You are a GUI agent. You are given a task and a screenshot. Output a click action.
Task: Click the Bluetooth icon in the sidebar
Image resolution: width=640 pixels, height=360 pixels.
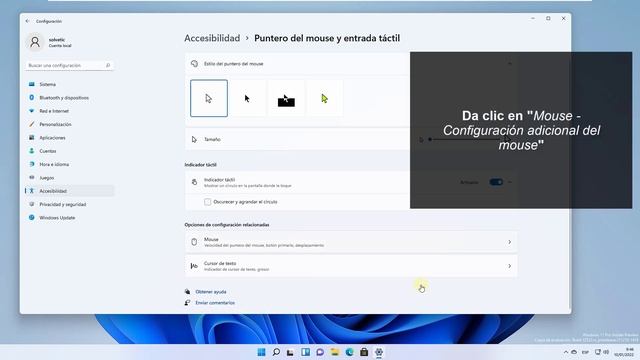pyautogui.click(x=31, y=98)
